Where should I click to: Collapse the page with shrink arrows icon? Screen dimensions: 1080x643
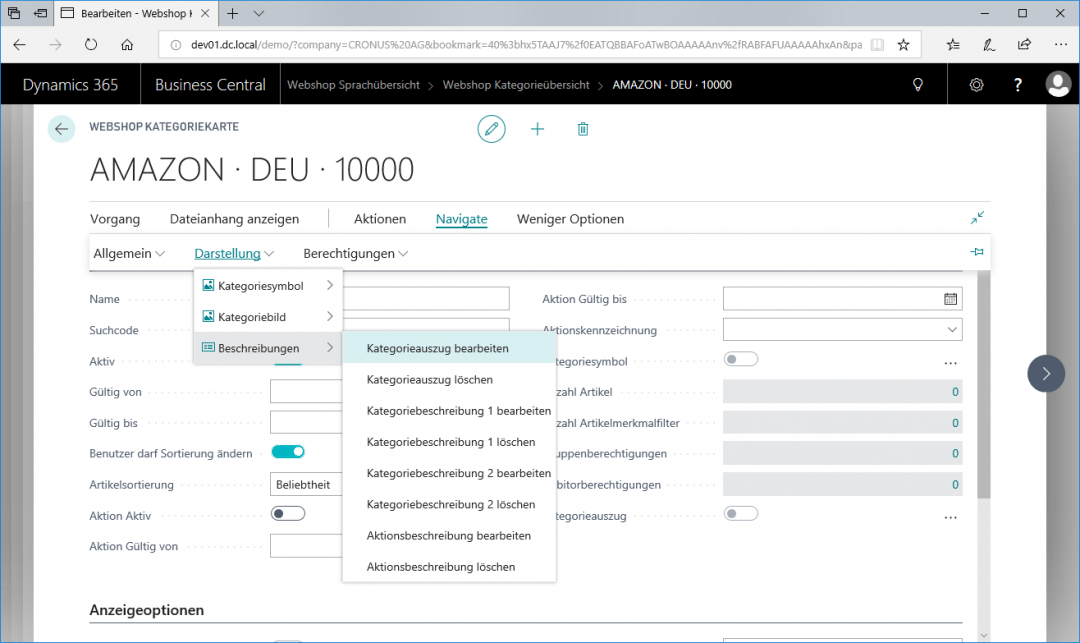point(977,218)
